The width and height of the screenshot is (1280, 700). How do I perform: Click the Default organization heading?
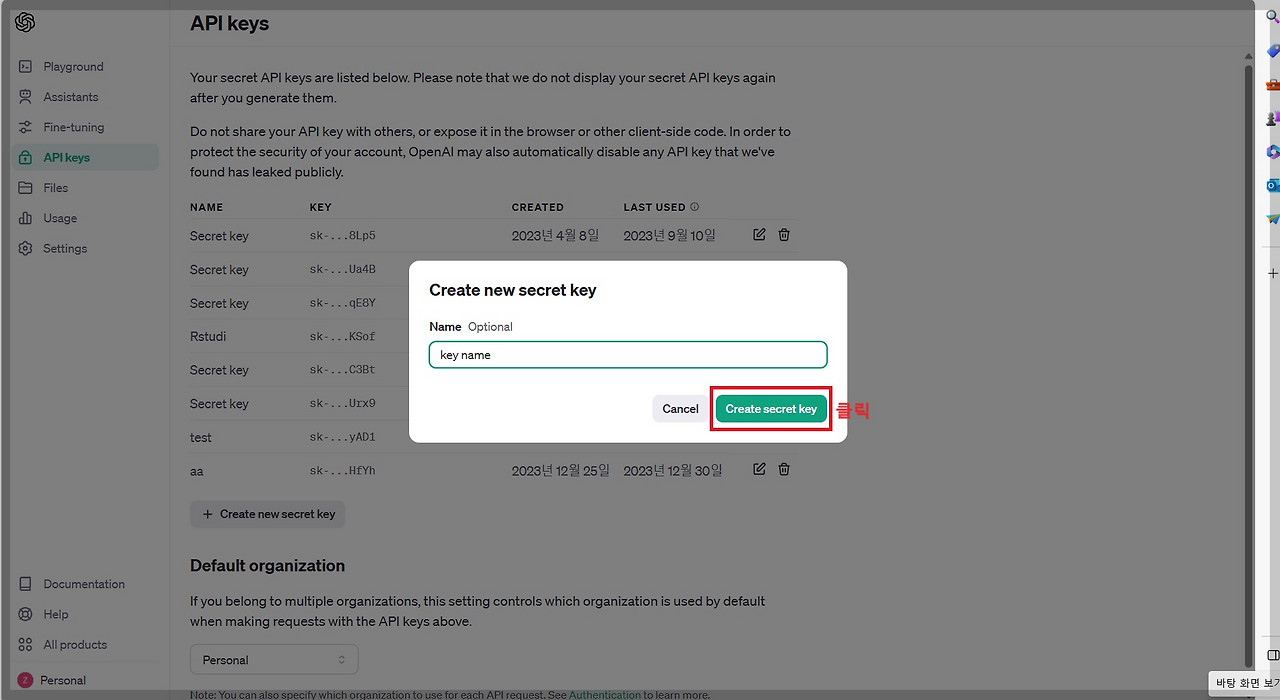[x=267, y=565]
